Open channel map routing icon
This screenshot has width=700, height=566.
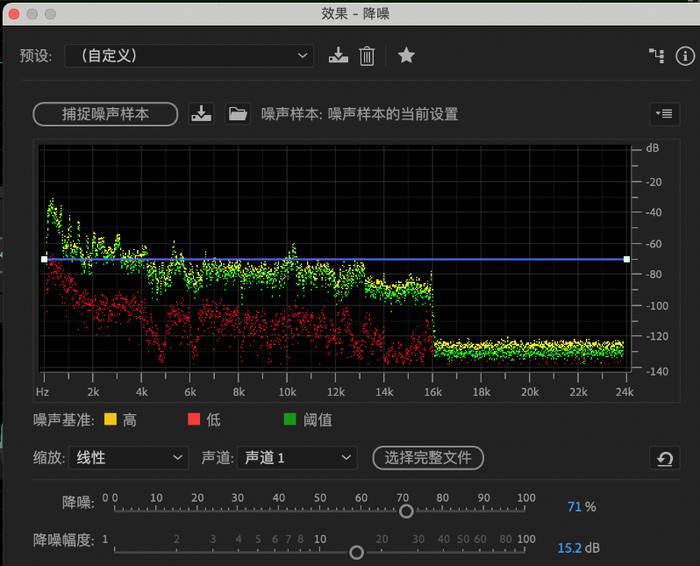click(656, 56)
